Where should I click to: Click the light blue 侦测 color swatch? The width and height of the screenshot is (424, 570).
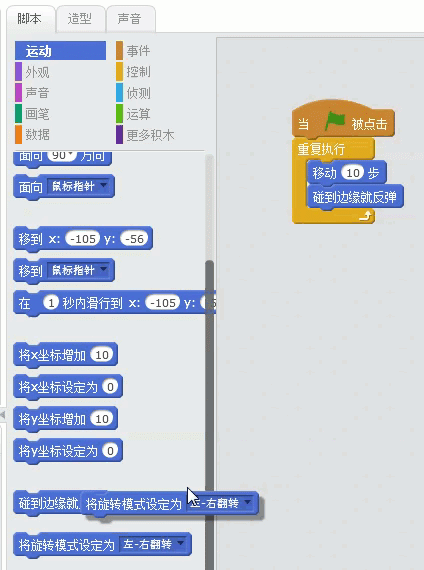(x=119, y=93)
